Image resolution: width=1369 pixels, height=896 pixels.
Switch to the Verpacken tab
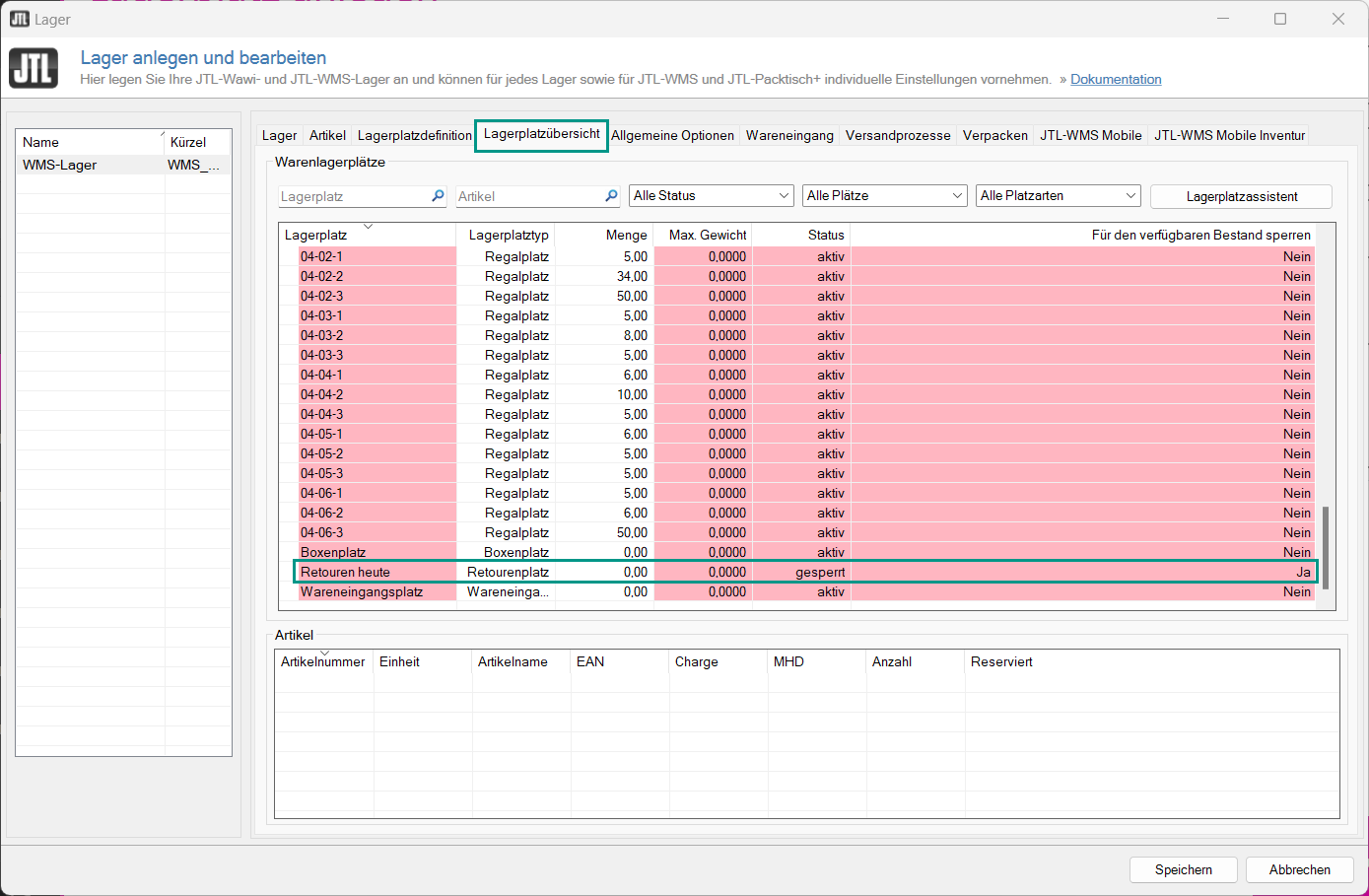tap(995, 135)
